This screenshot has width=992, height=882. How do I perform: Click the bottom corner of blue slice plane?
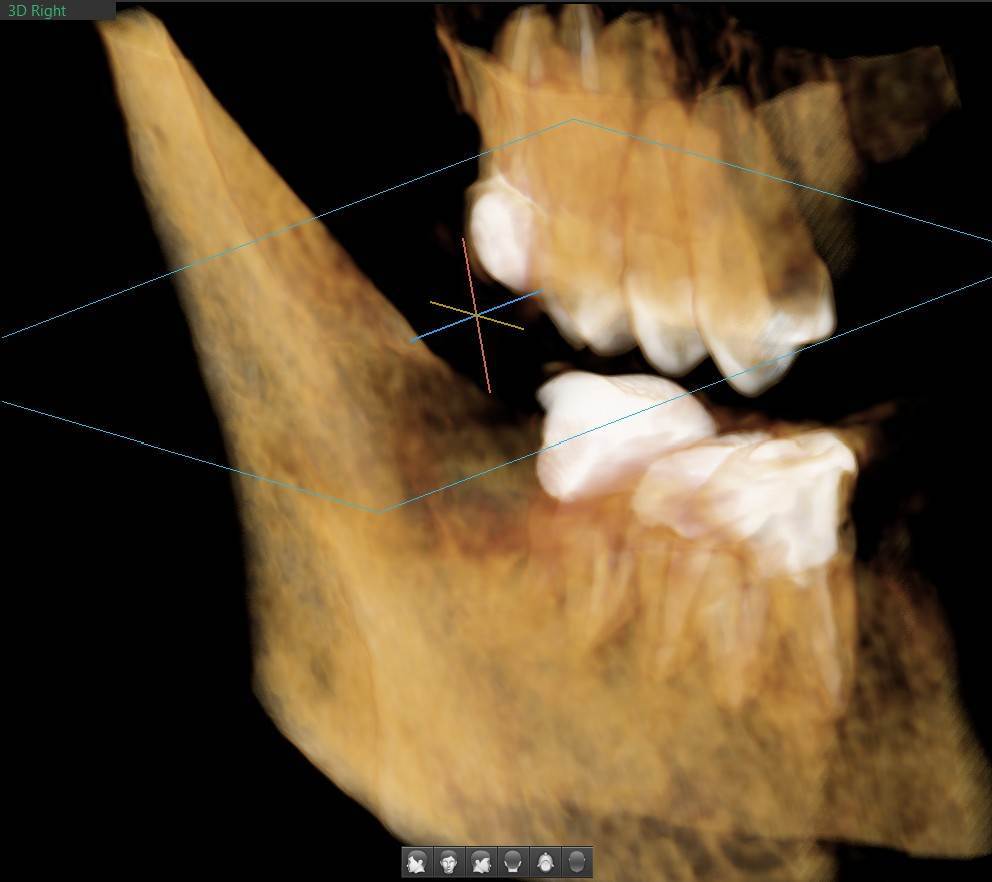[x=378, y=511]
